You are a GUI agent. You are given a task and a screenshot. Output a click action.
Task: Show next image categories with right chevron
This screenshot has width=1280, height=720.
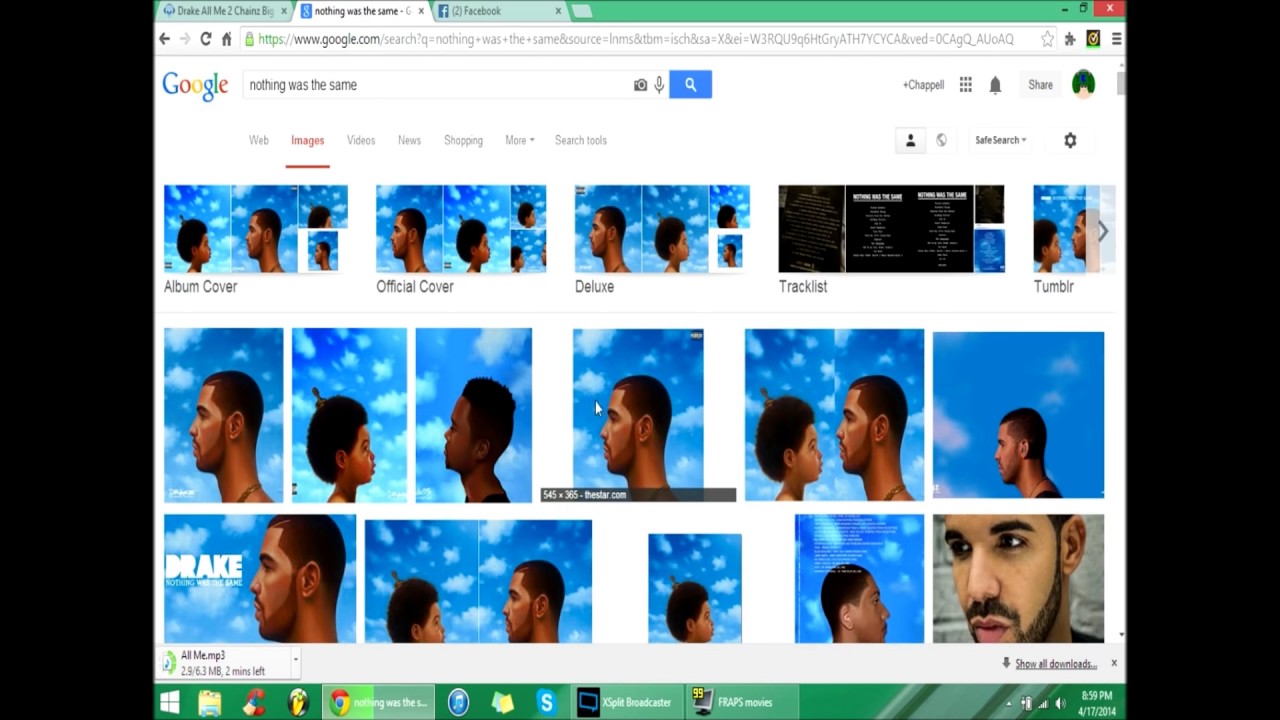point(1102,231)
